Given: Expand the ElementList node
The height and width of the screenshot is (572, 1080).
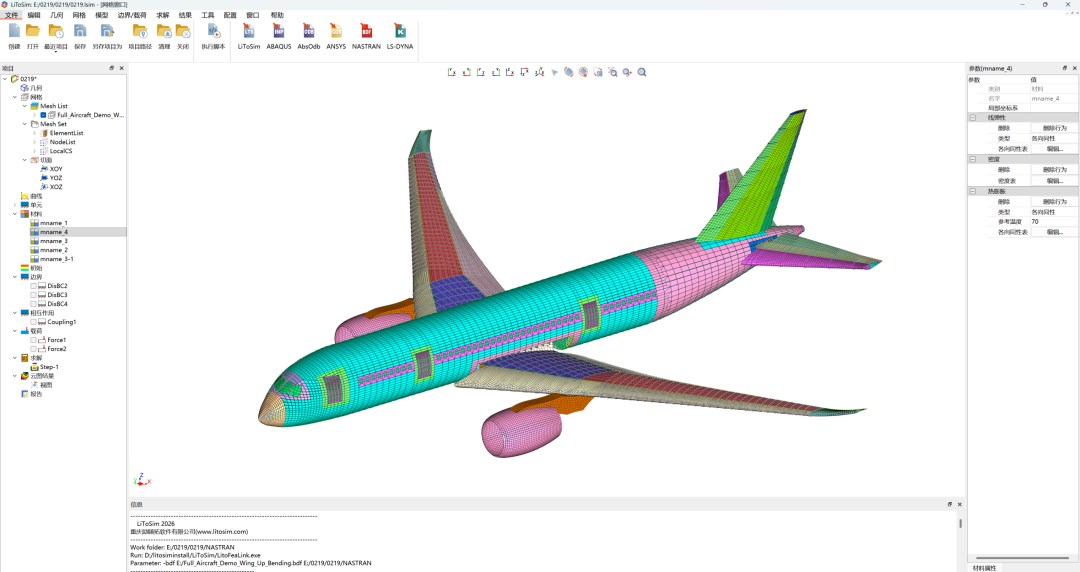Looking at the screenshot, I should 34,133.
